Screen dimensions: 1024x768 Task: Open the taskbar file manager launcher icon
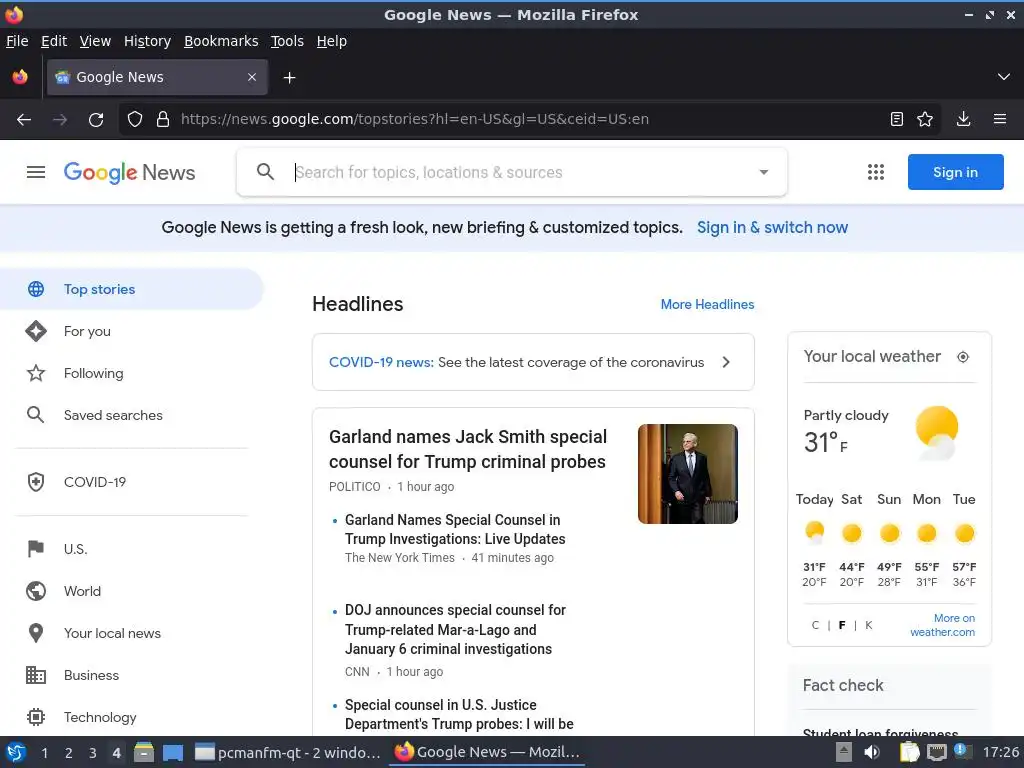click(144, 752)
